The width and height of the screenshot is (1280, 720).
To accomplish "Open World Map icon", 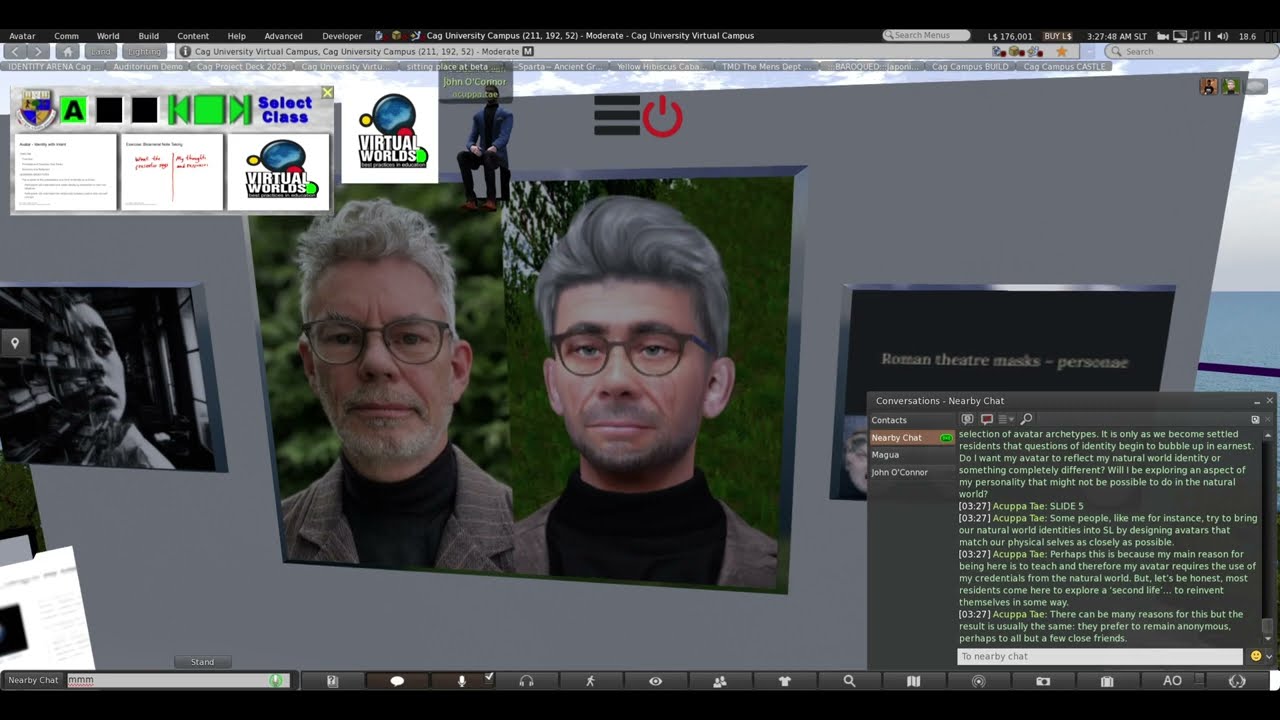I will pyautogui.click(x=913, y=681).
